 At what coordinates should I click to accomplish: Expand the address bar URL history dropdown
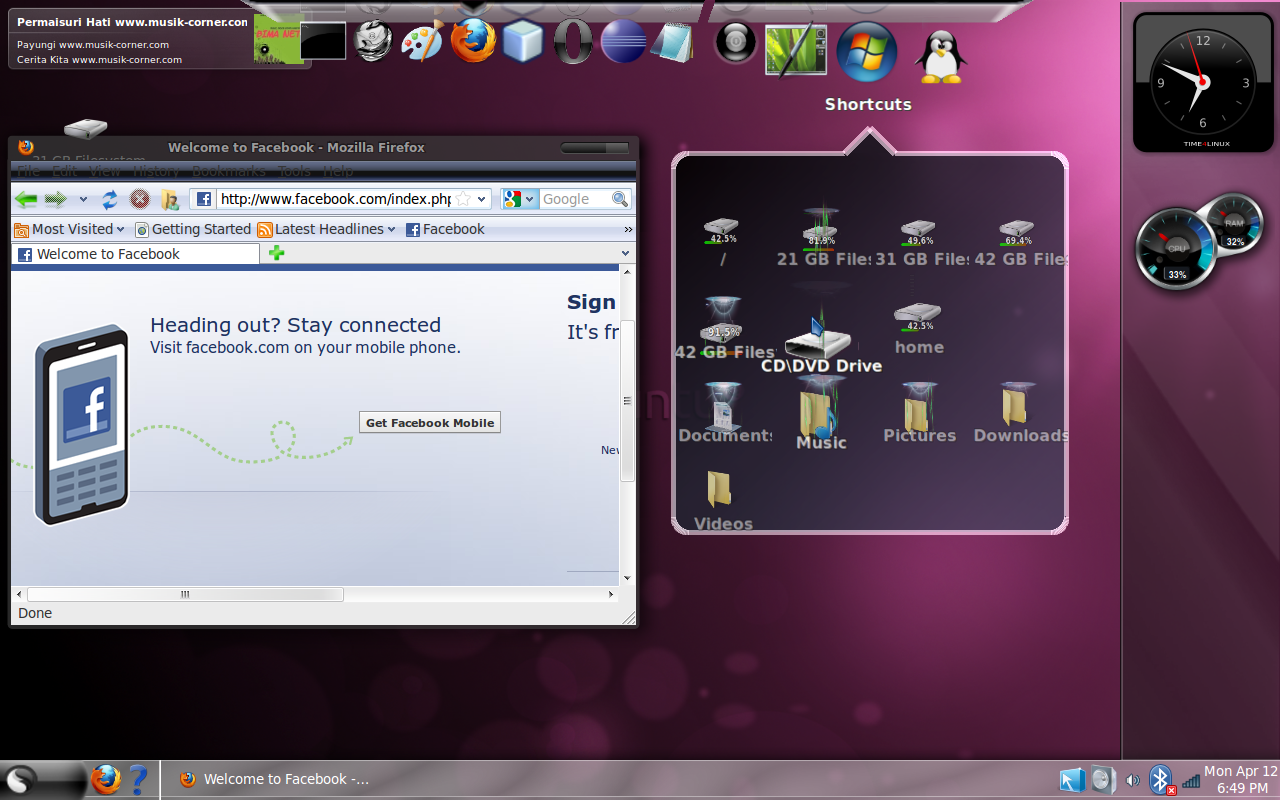pyautogui.click(x=483, y=199)
